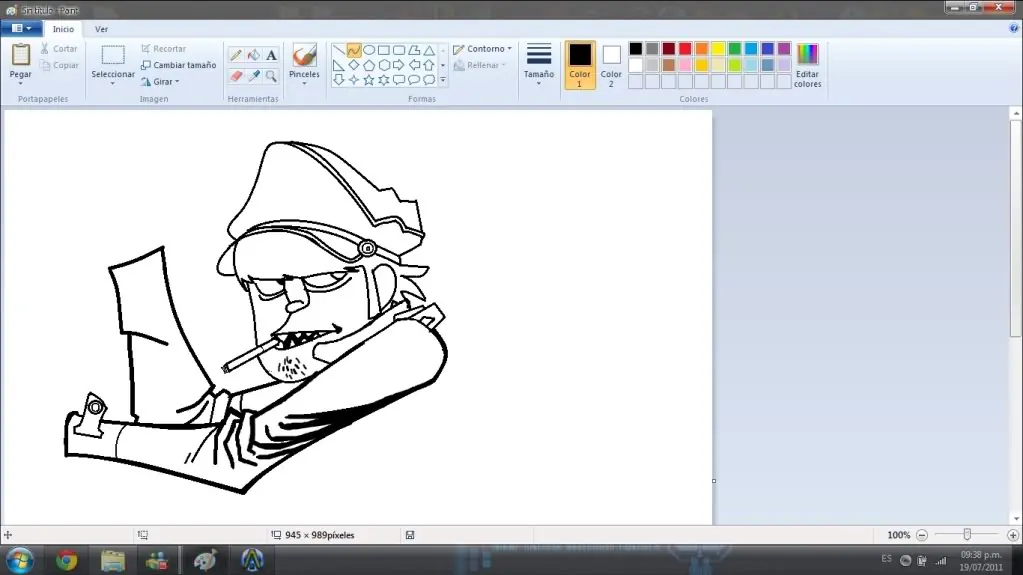The width and height of the screenshot is (1023, 575).
Task: Choose the Rounded rectangle shape
Action: (x=399, y=50)
